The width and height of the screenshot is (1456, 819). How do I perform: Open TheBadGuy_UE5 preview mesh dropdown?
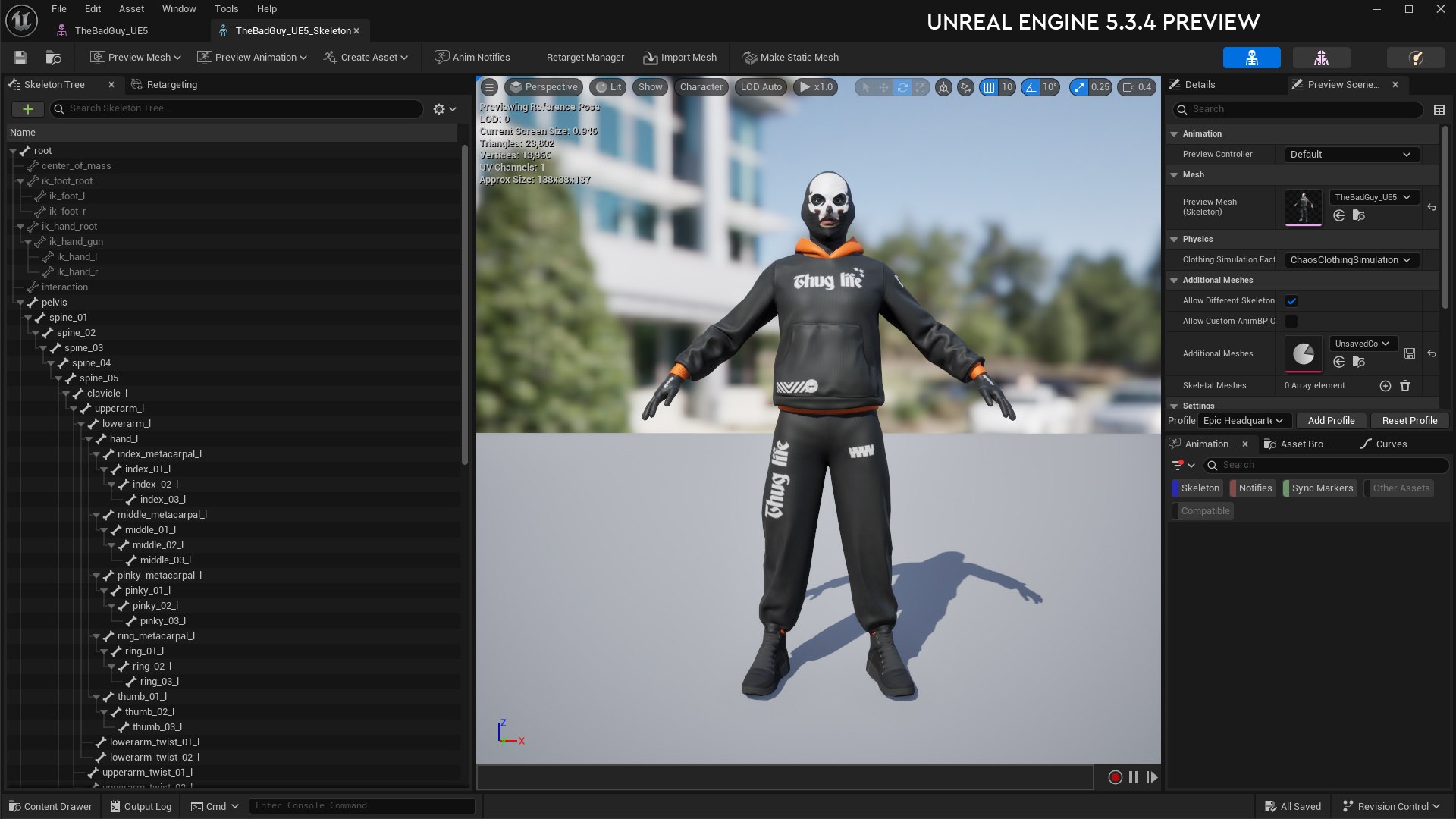[x=1373, y=197]
